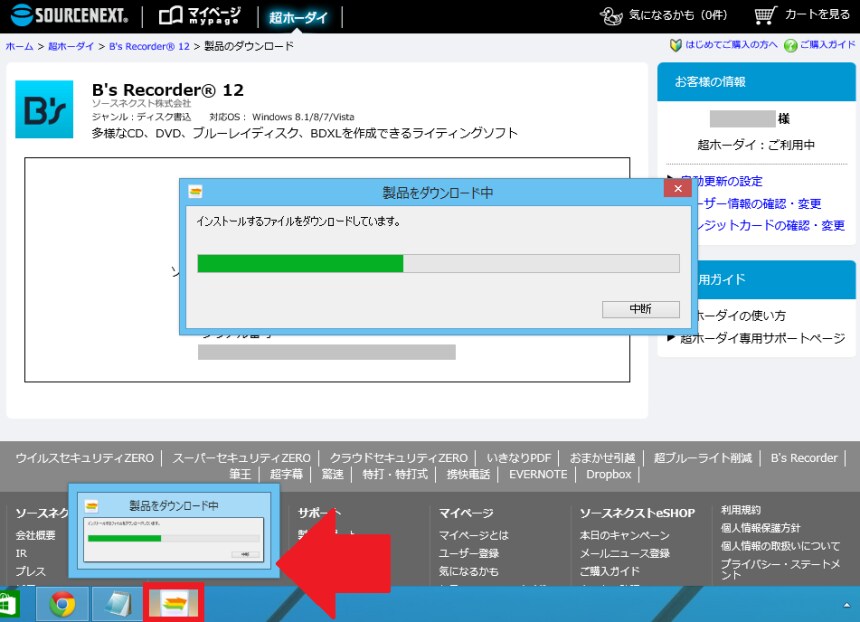This screenshot has width=860, height=622.
Task: Open 超ホーダイ breadcrumb link
Action: coord(71,46)
